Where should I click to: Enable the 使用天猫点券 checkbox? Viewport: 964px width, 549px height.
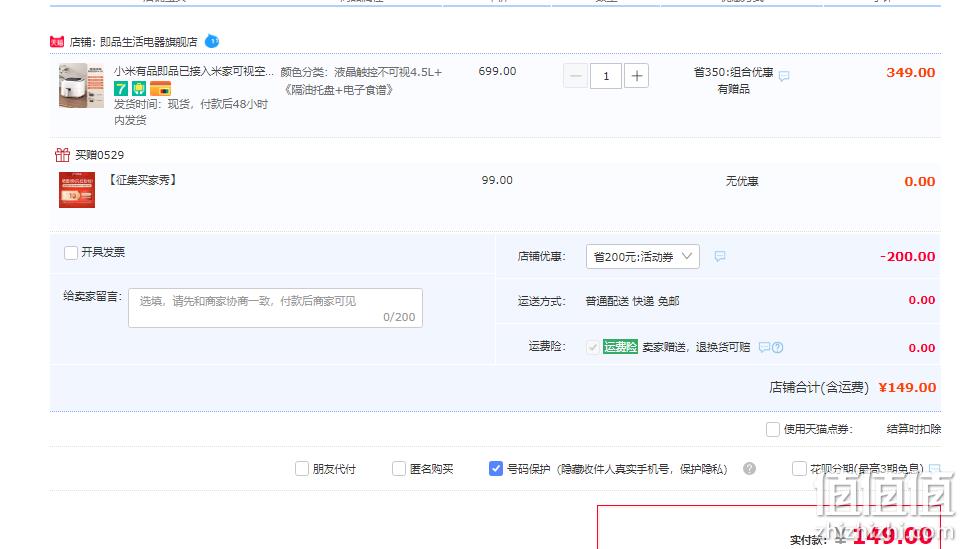[x=773, y=429]
